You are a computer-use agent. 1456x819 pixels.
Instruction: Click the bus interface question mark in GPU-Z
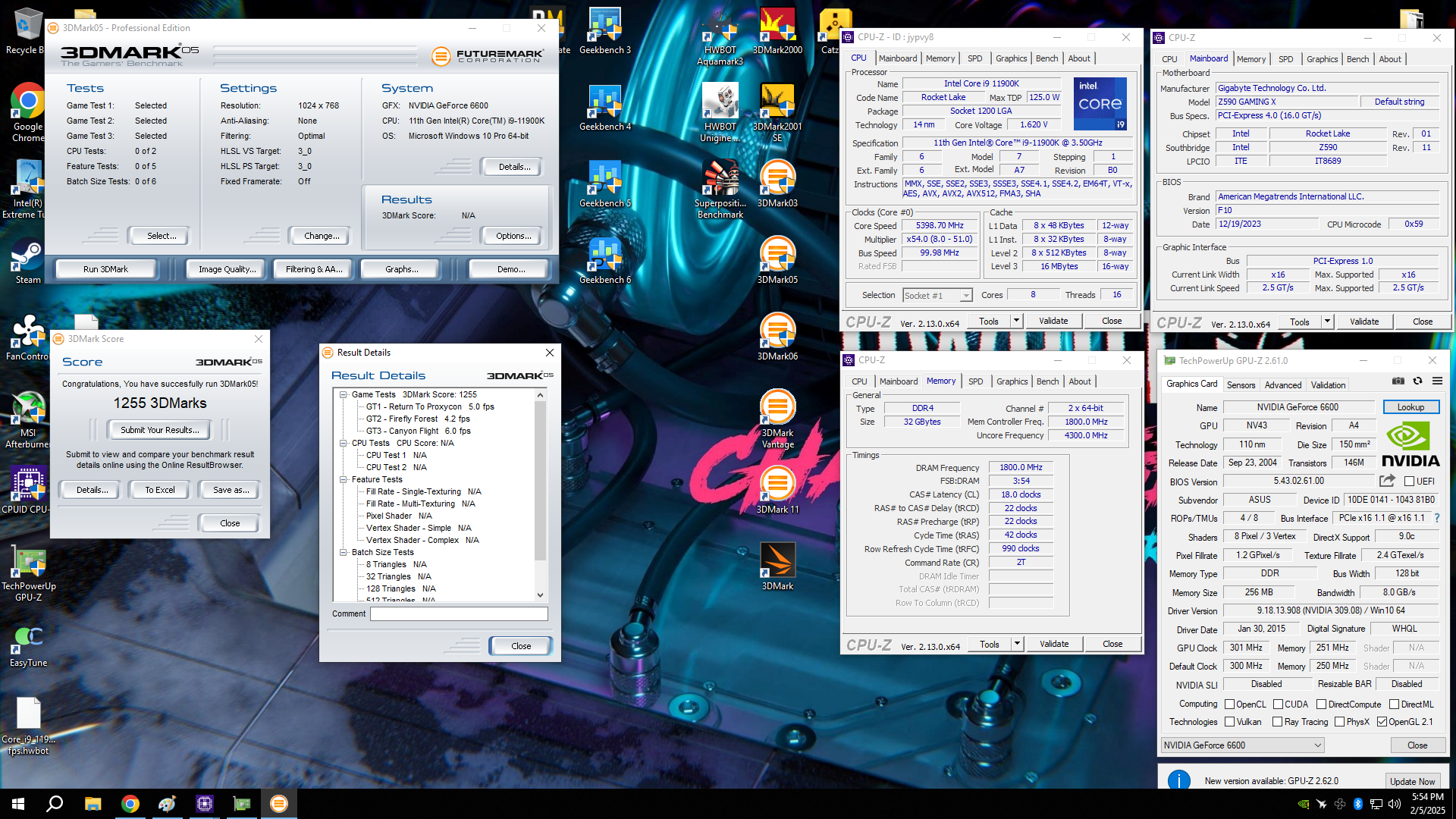[1436, 518]
